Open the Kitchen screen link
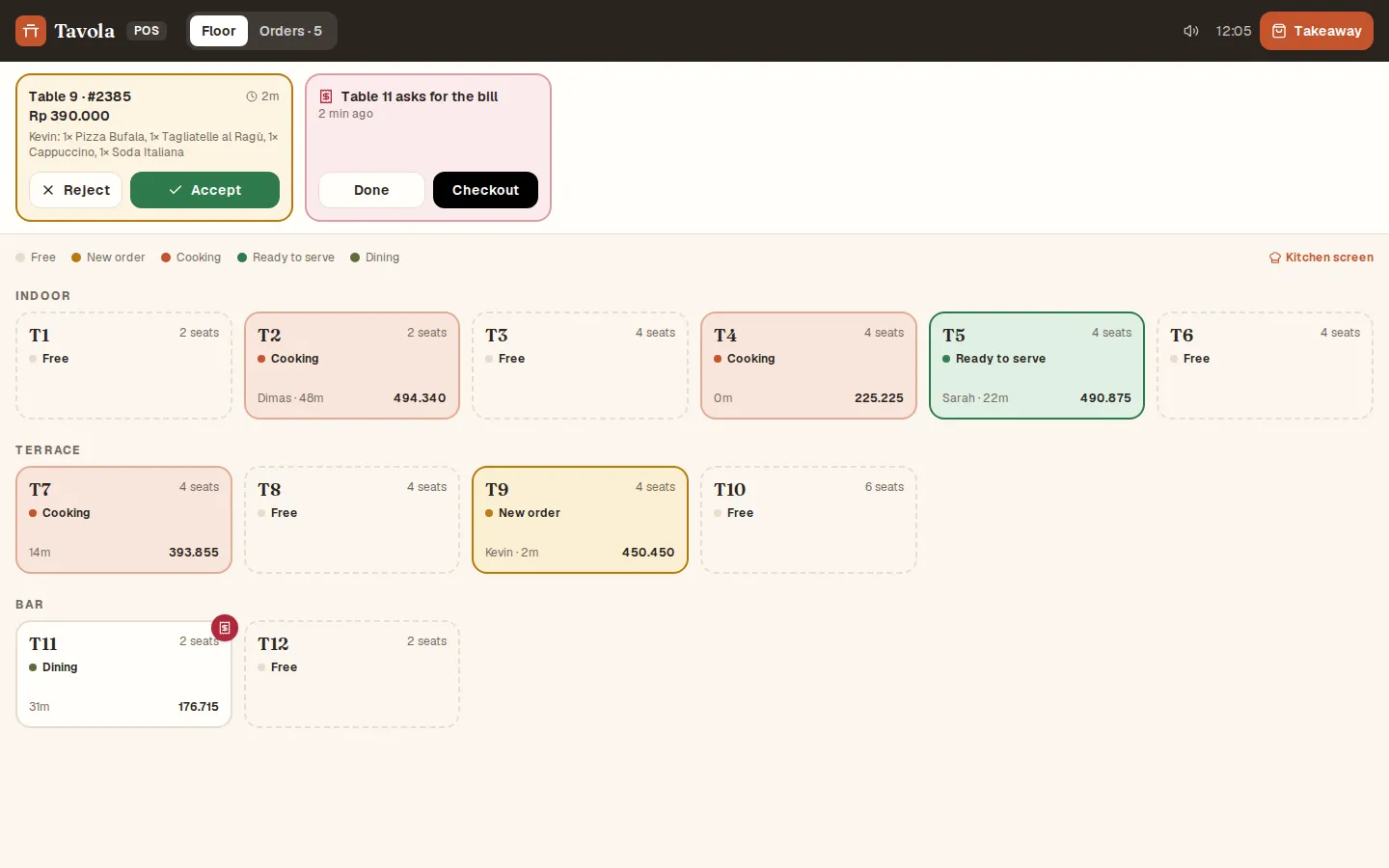The image size is (1389, 868). click(1321, 258)
